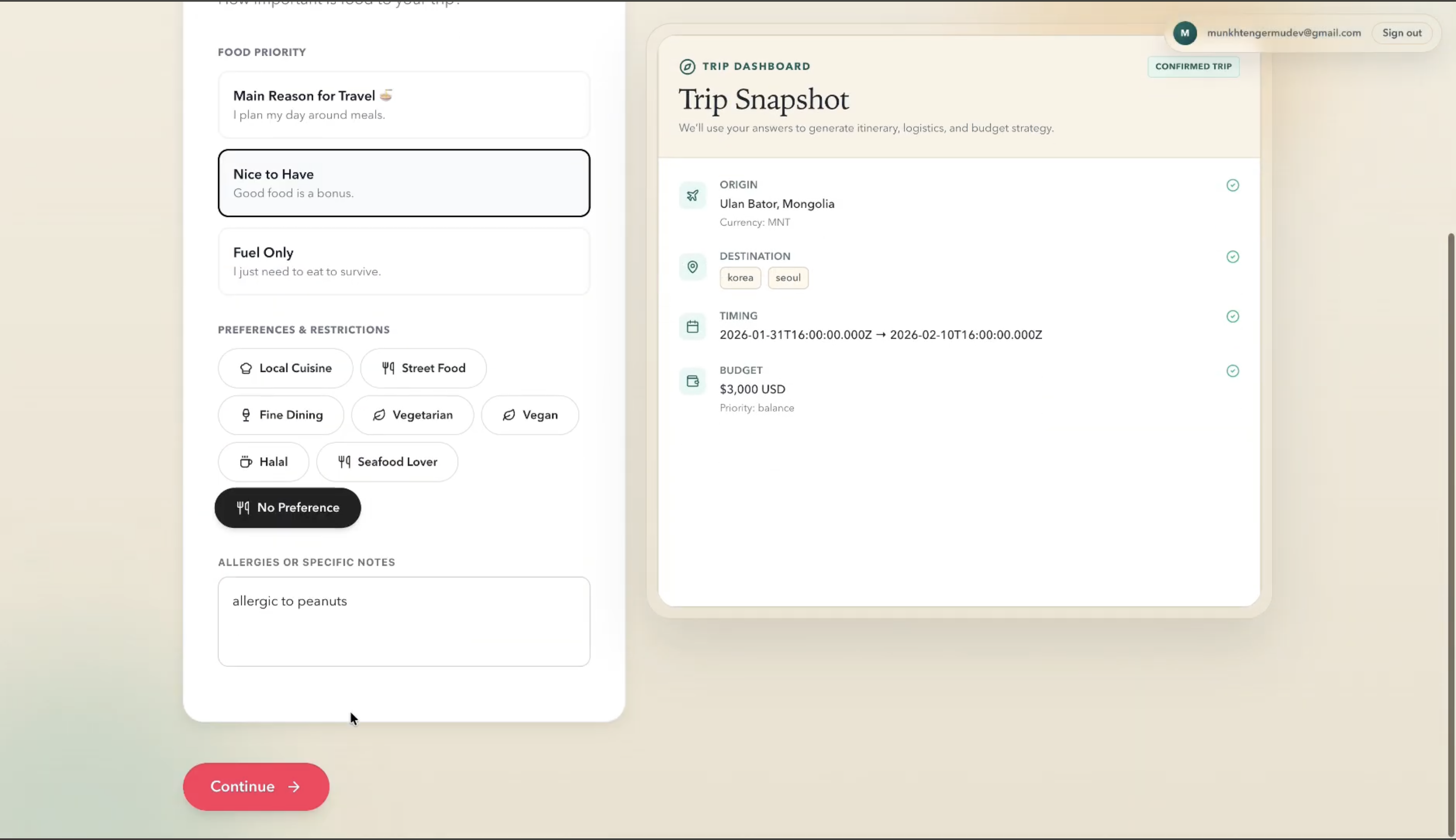Click the allergies notes text field
This screenshot has height=840, width=1456.
click(404, 621)
